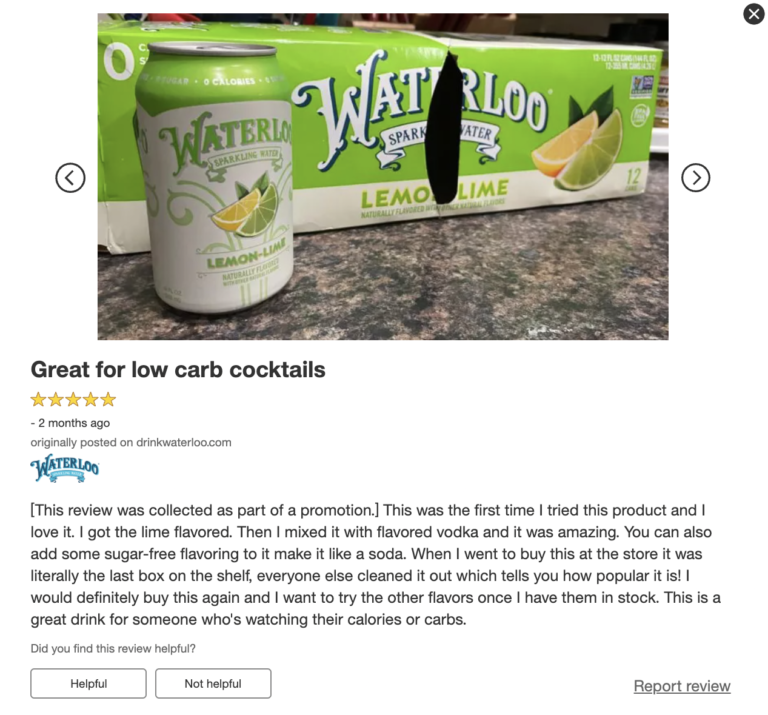This screenshot has height=715, width=768.
Task: Advance to the next review photo
Action: pyautogui.click(x=696, y=178)
